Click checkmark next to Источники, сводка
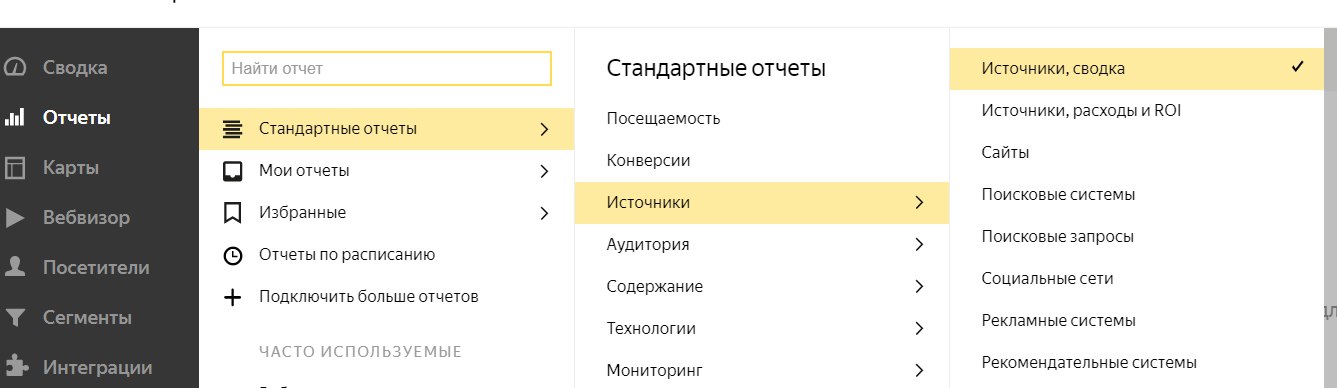Screen dimensions: 1337x388 coord(1298,67)
